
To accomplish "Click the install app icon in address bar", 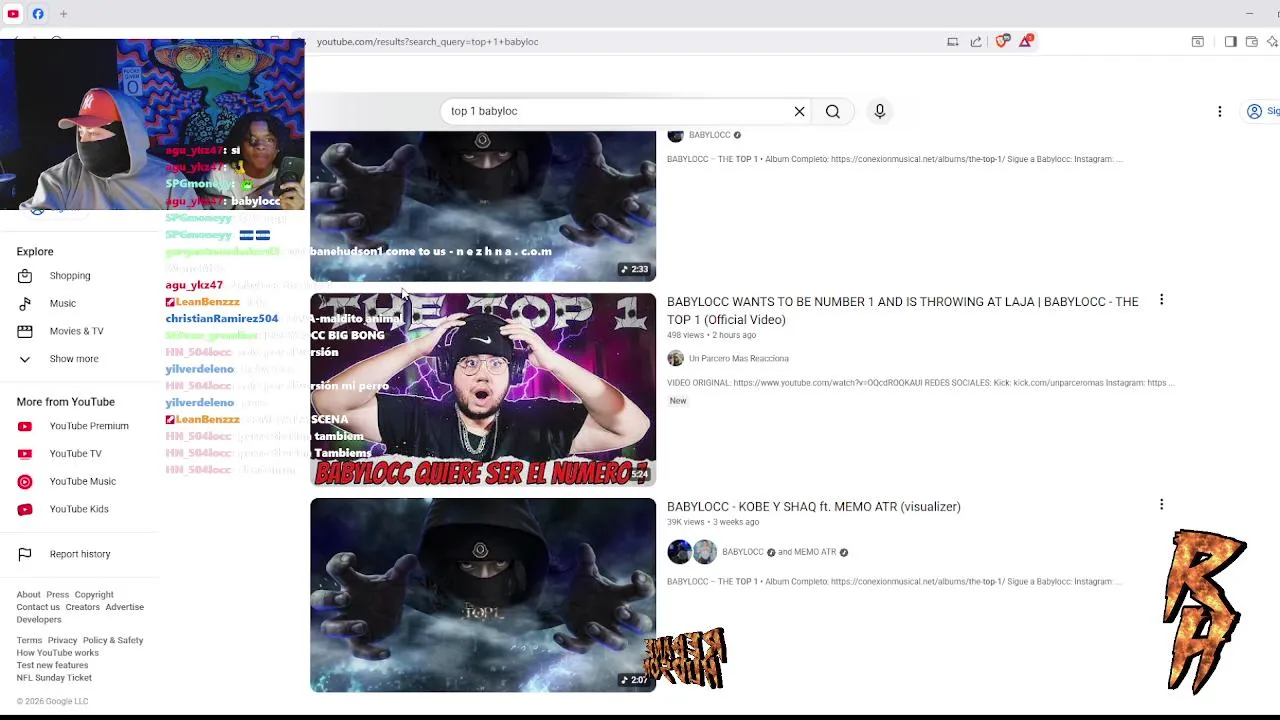I will (952, 42).
